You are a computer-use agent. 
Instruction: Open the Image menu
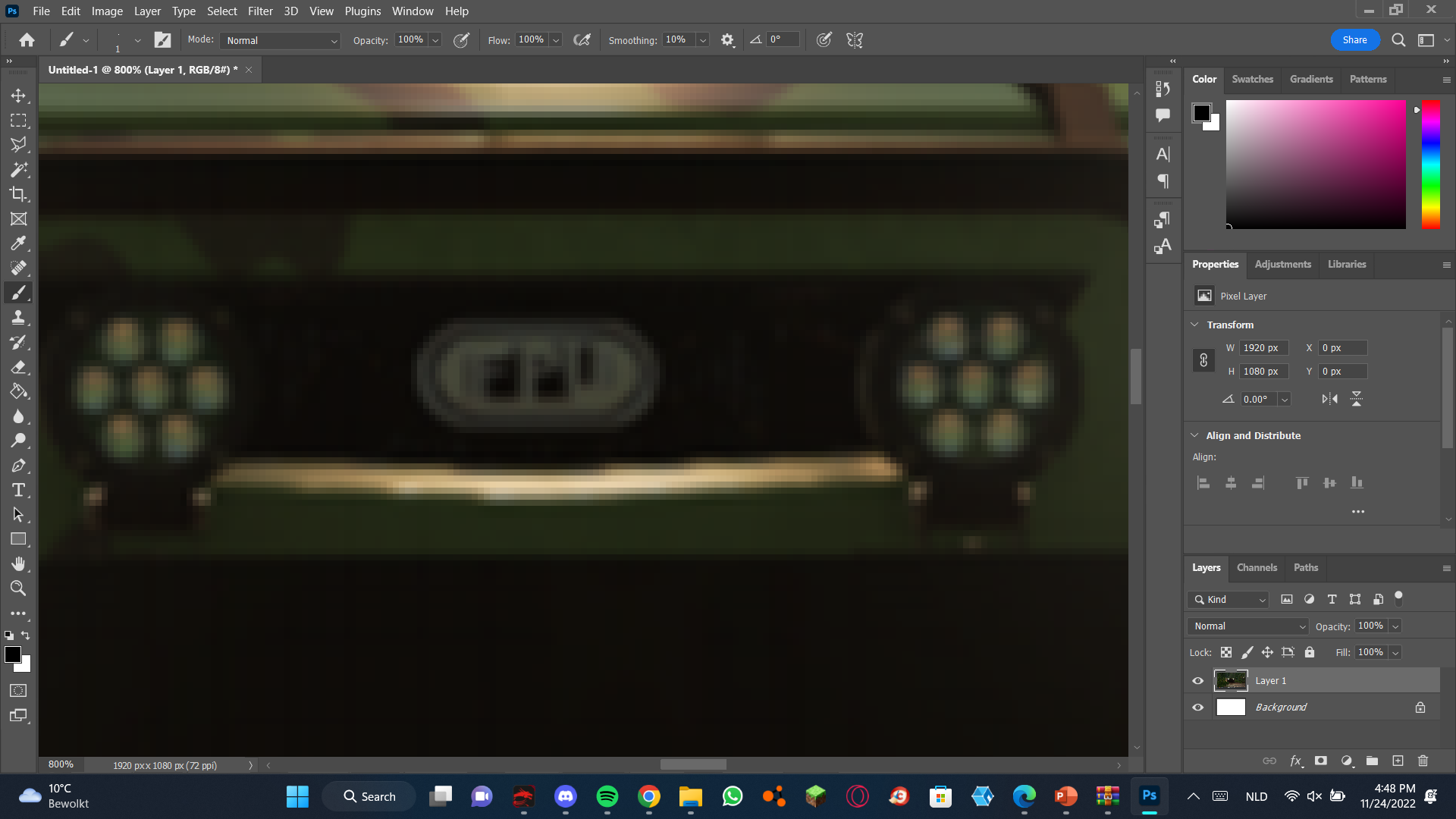click(x=107, y=11)
